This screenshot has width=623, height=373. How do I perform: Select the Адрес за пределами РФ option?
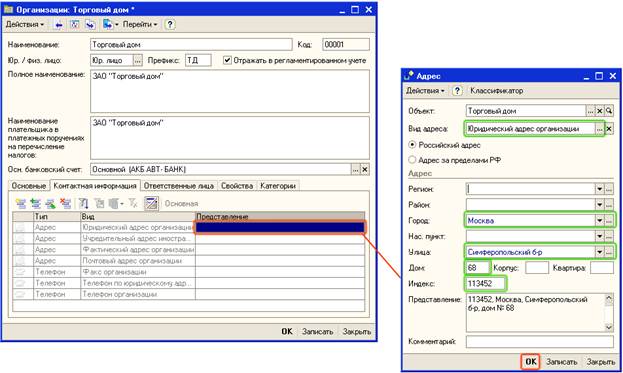click(412, 160)
